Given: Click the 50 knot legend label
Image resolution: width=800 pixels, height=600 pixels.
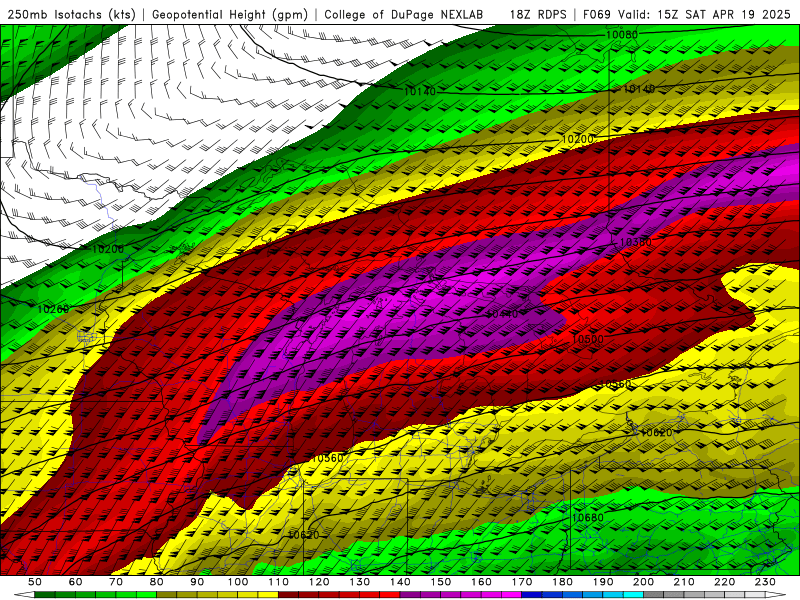Looking at the screenshot, I should (x=35, y=582).
